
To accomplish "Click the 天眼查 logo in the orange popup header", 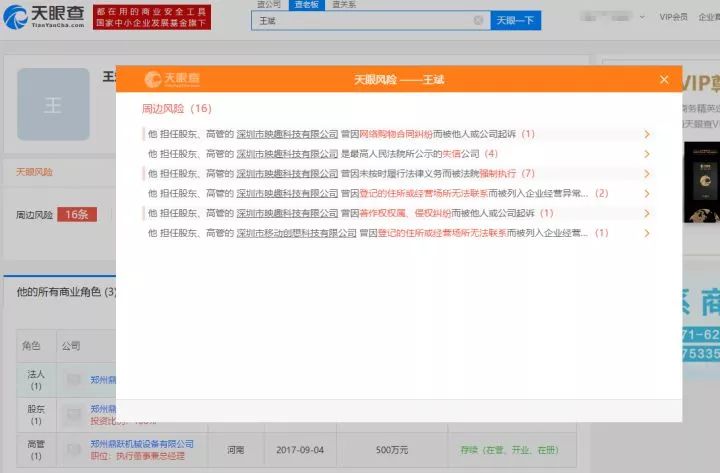I will 172,79.
